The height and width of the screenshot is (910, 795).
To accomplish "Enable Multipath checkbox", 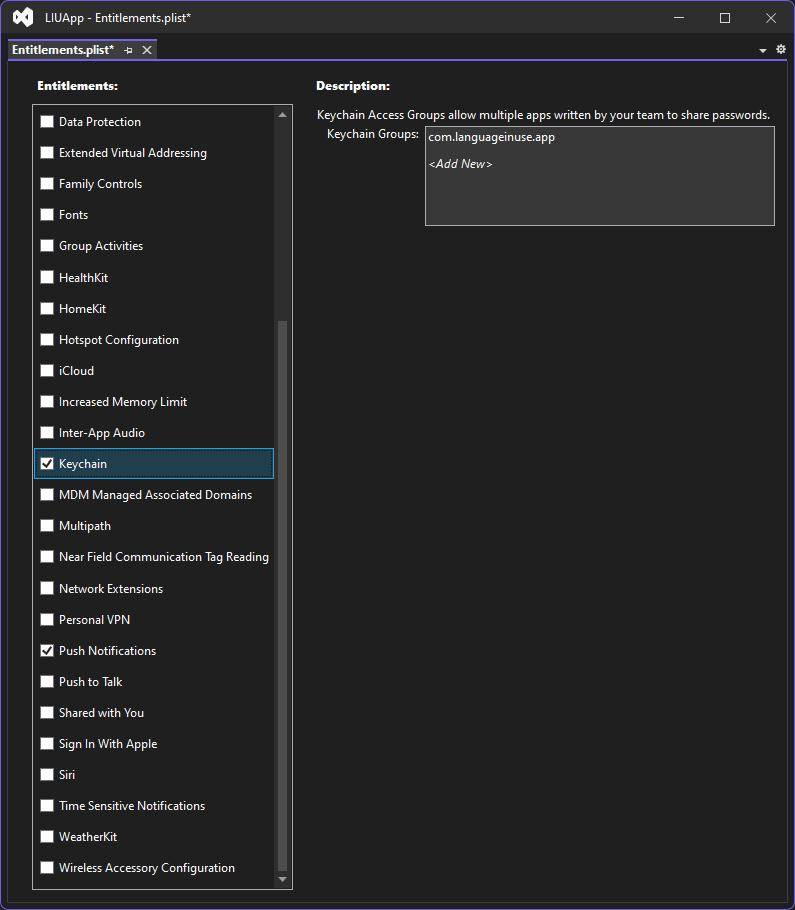I will click(x=47, y=526).
